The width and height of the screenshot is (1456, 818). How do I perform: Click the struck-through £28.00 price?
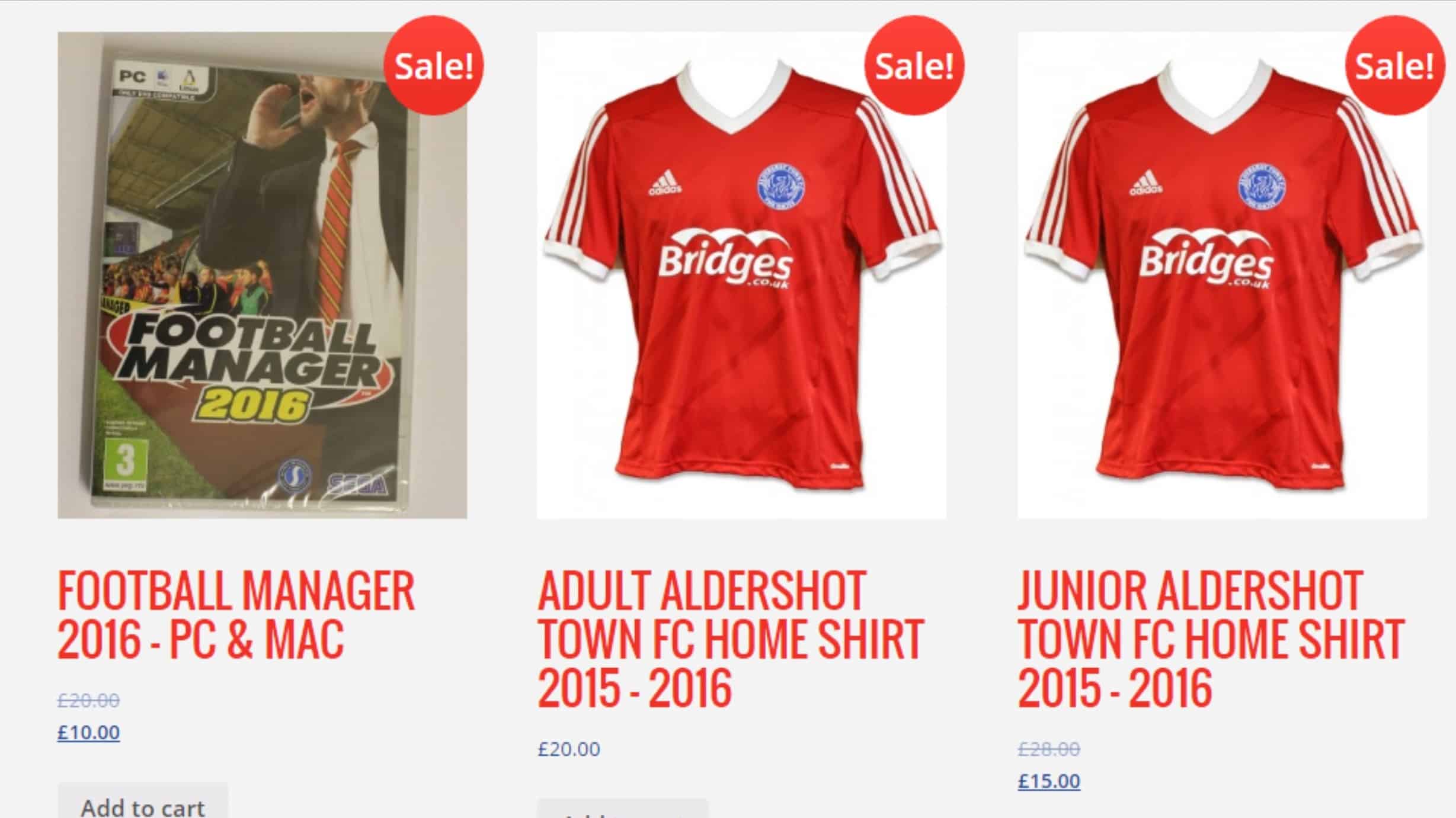coord(1049,749)
